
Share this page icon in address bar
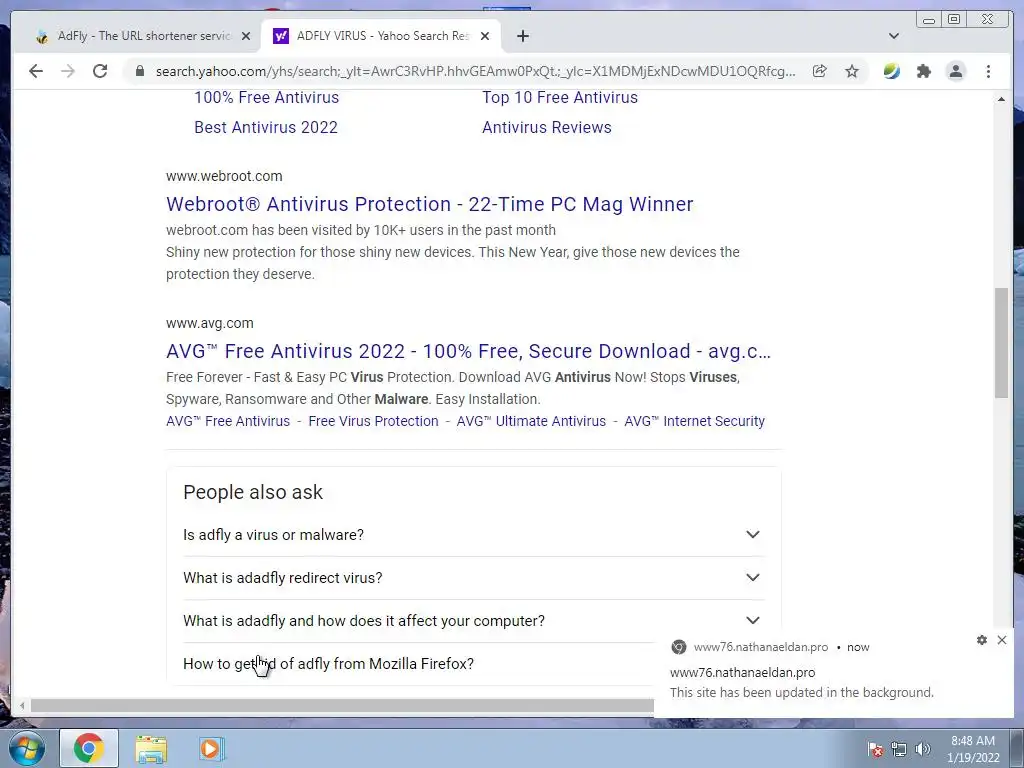pyautogui.click(x=820, y=71)
